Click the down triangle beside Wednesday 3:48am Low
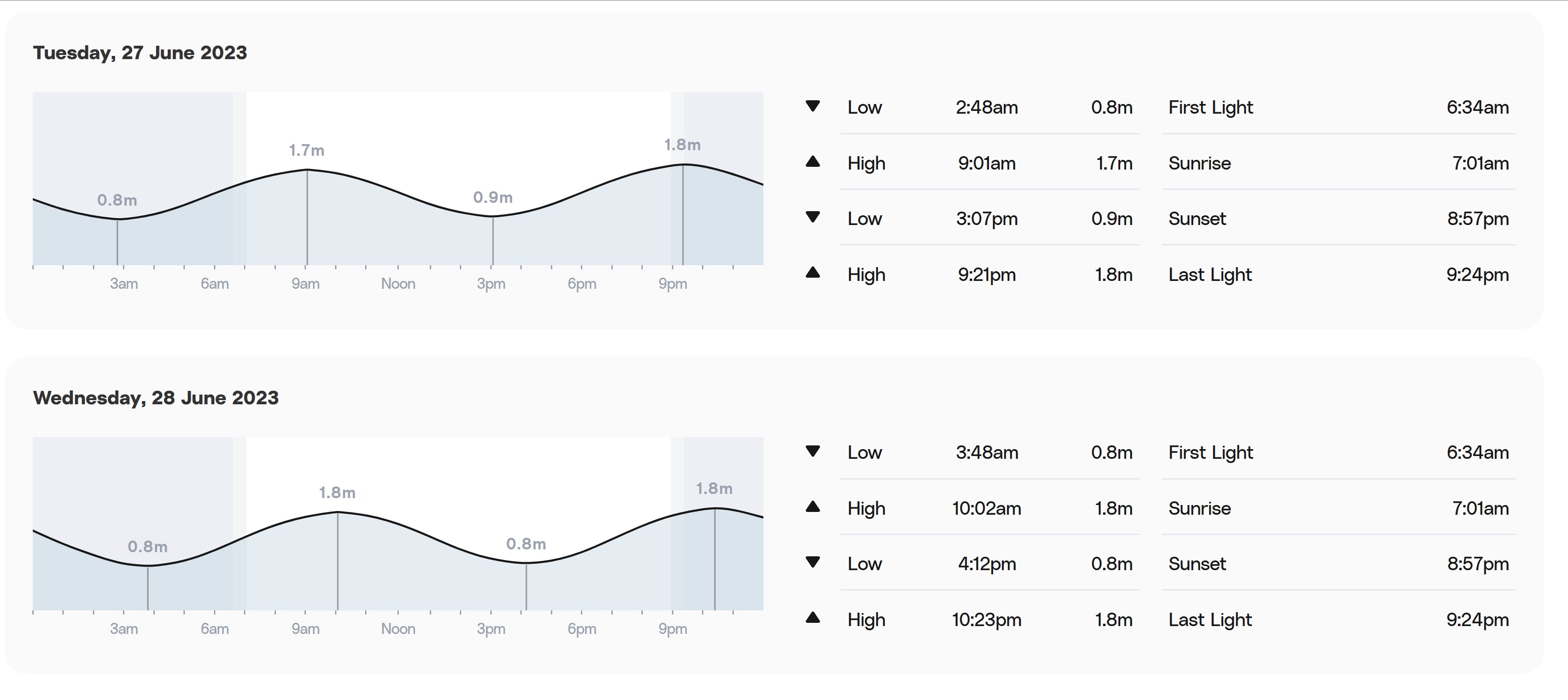Viewport: 1568px width, 700px height. pos(812,451)
